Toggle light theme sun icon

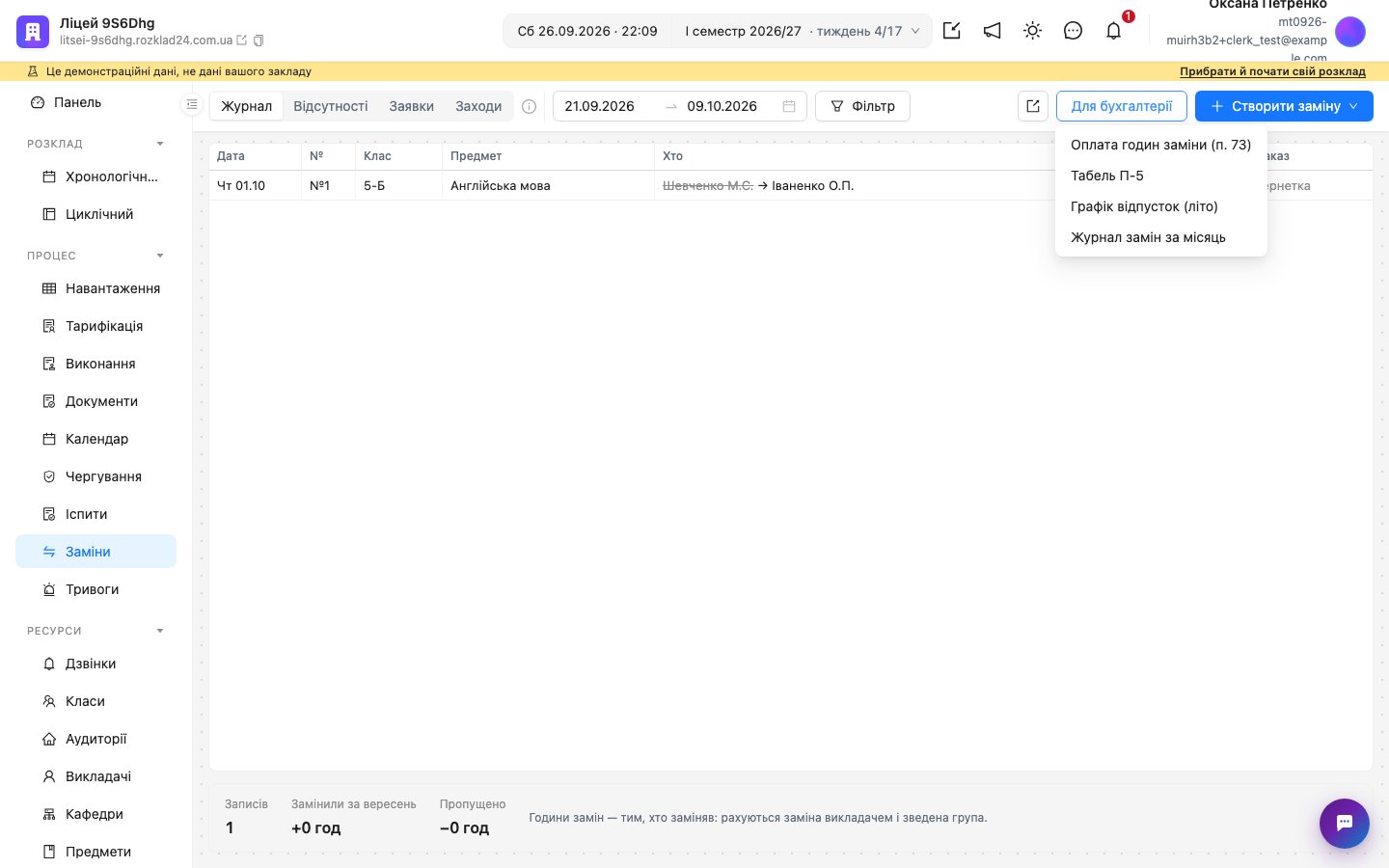[x=1033, y=31]
